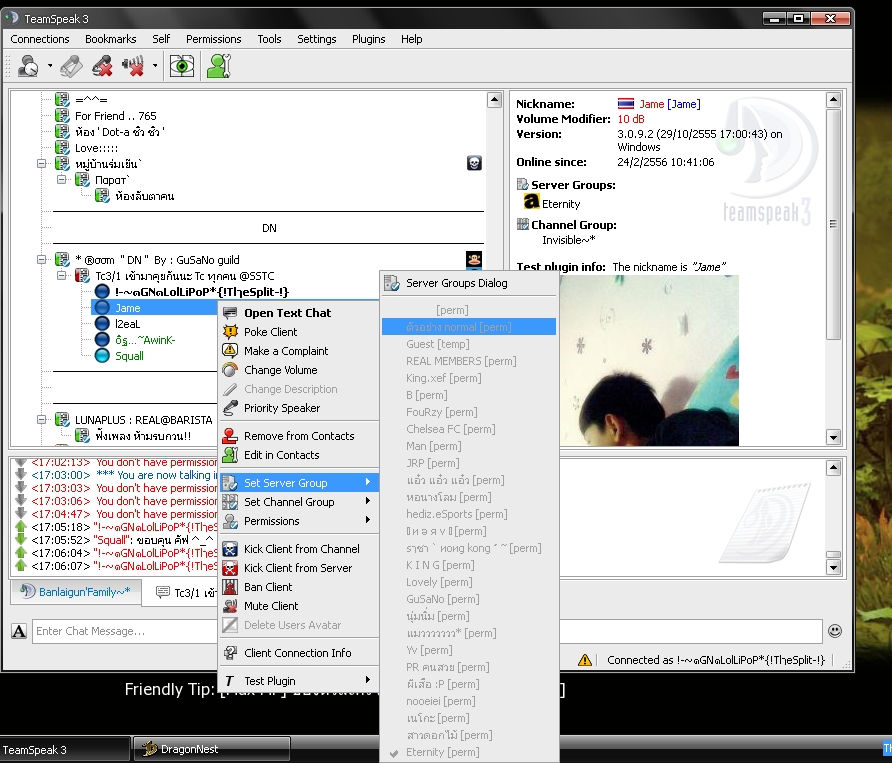Open Server Groups Dialog entry

click(x=469, y=283)
